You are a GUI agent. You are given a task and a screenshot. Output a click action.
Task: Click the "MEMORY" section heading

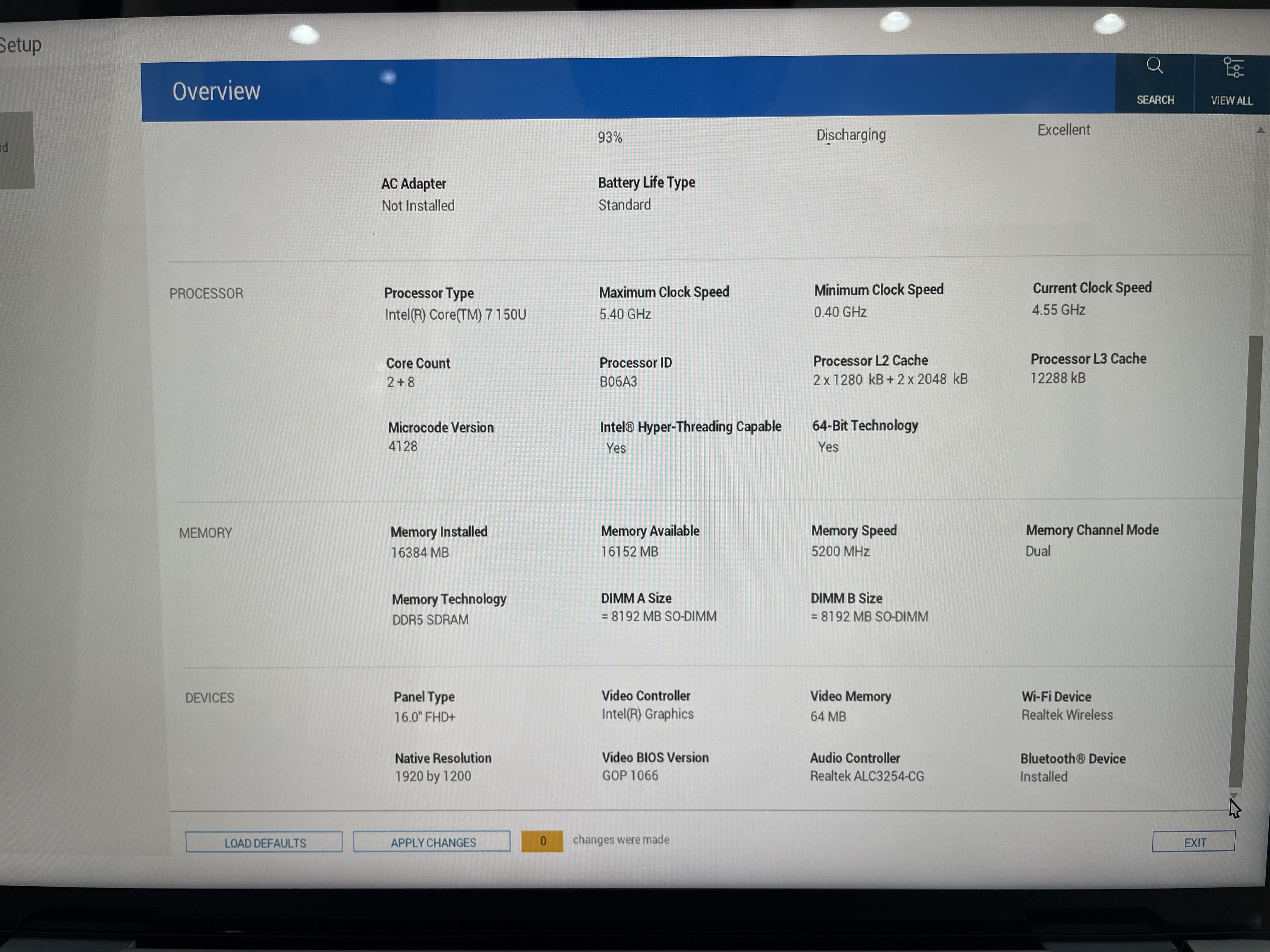click(x=206, y=533)
